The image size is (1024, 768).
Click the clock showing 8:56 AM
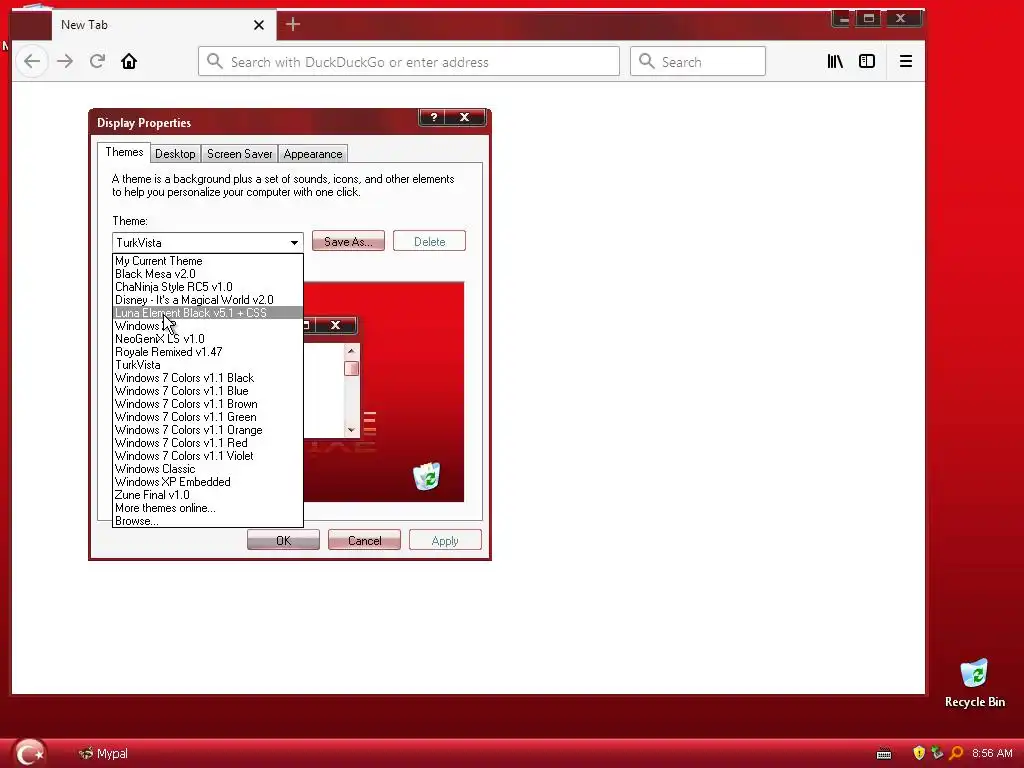pyautogui.click(x=992, y=753)
